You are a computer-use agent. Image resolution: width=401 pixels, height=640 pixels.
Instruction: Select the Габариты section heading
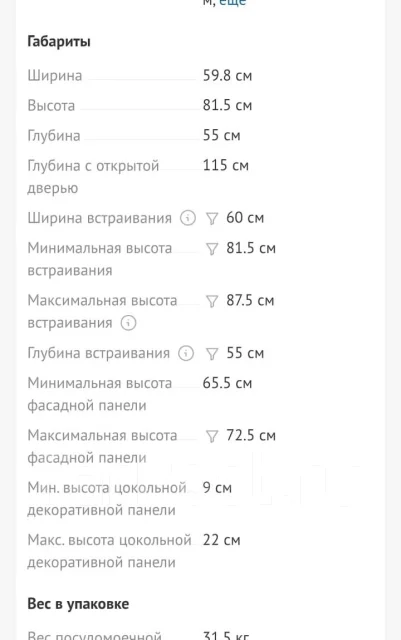tap(59, 42)
